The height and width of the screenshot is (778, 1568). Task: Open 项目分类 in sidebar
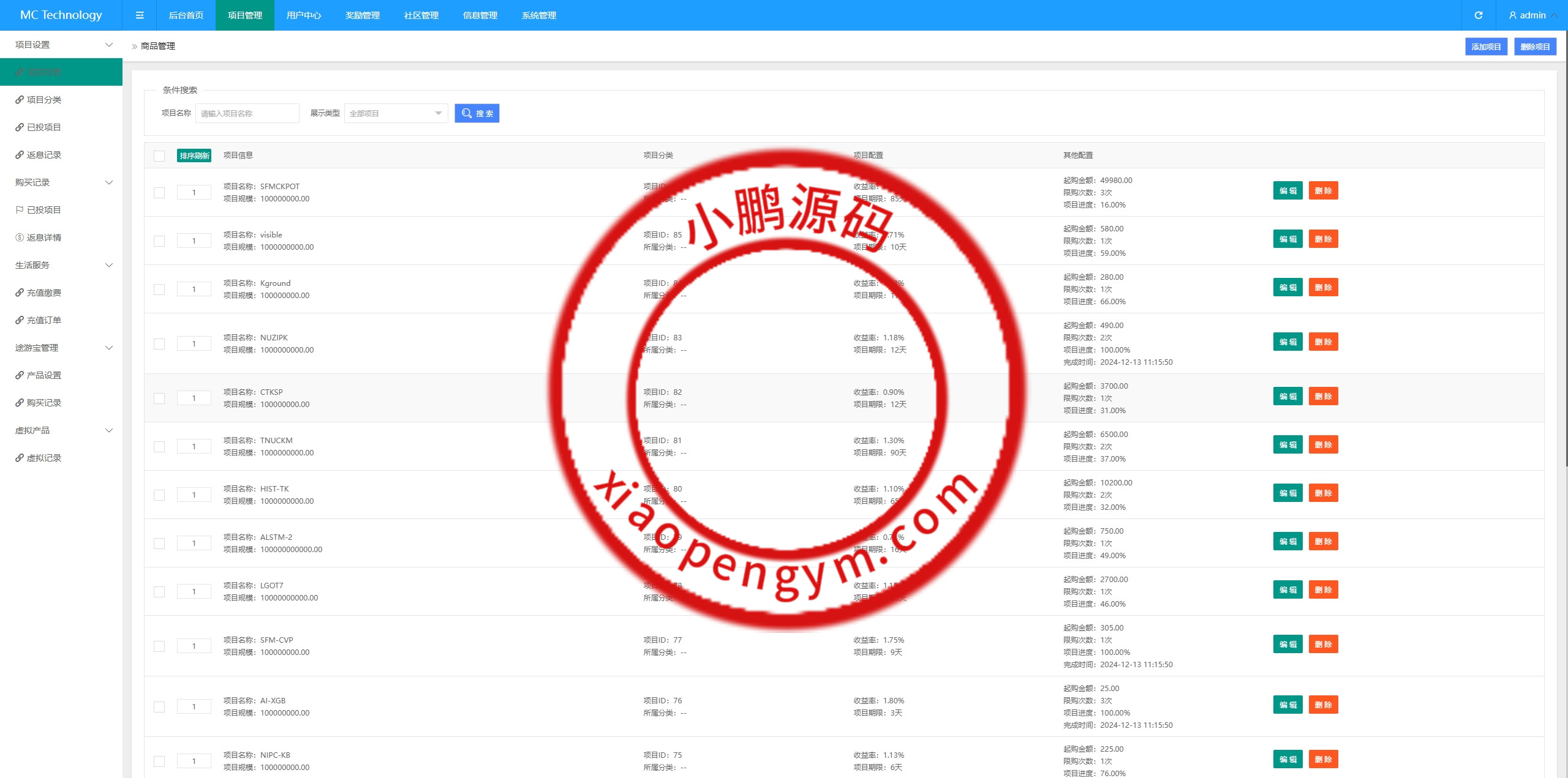pos(61,100)
